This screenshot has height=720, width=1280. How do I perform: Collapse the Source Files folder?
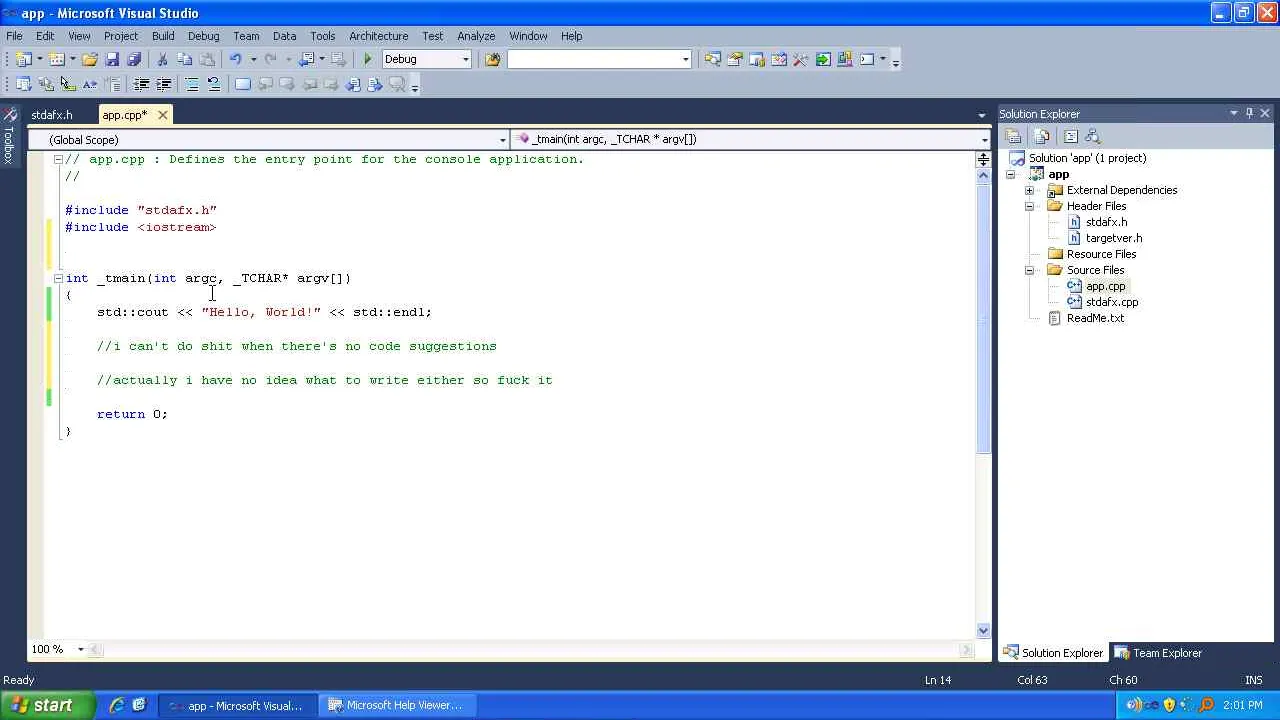click(x=1029, y=270)
